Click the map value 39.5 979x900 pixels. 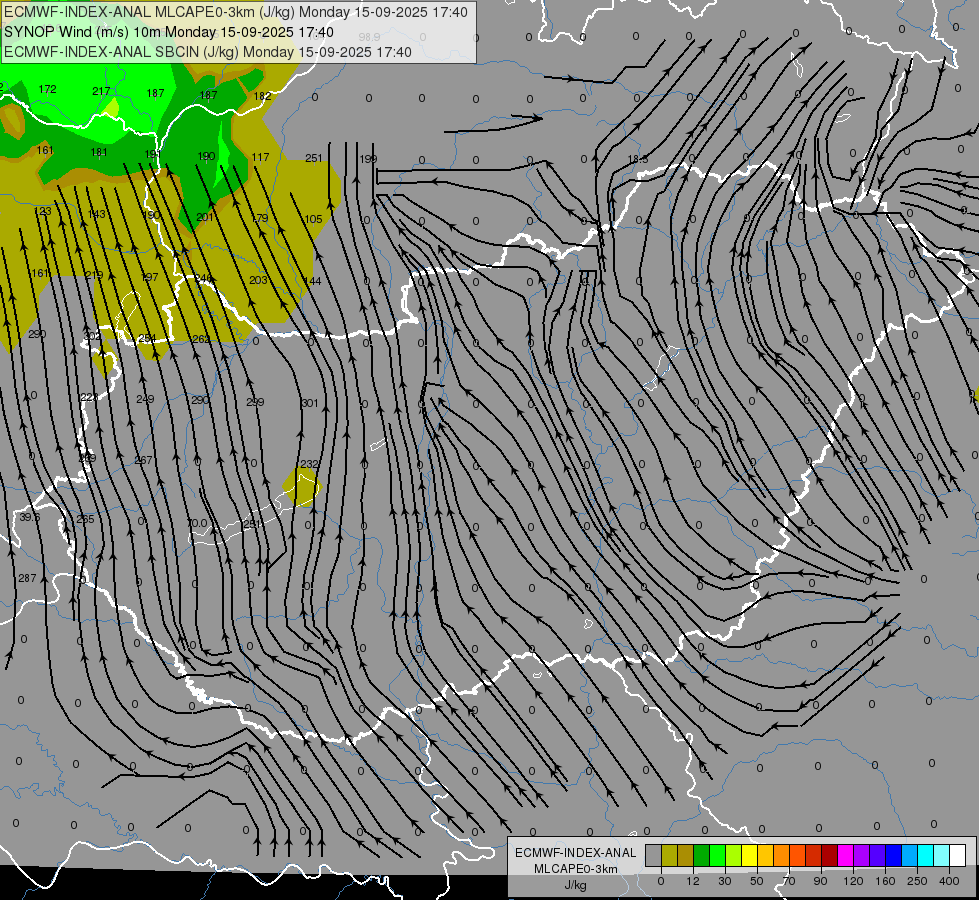[x=29, y=517]
